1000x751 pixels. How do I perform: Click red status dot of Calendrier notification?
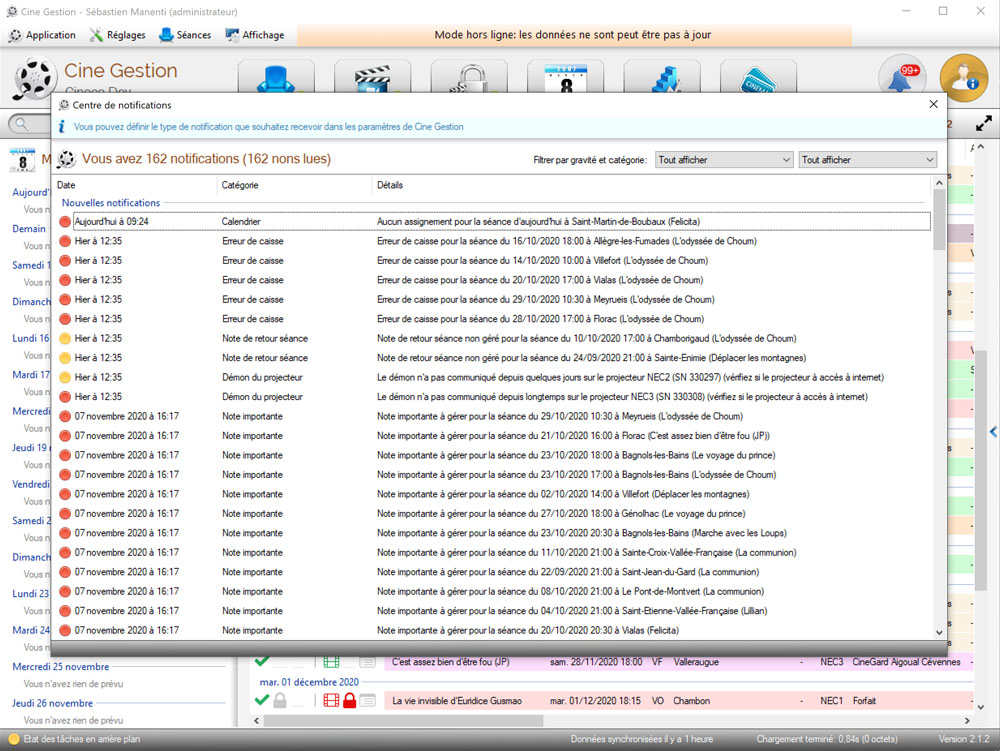point(64,222)
